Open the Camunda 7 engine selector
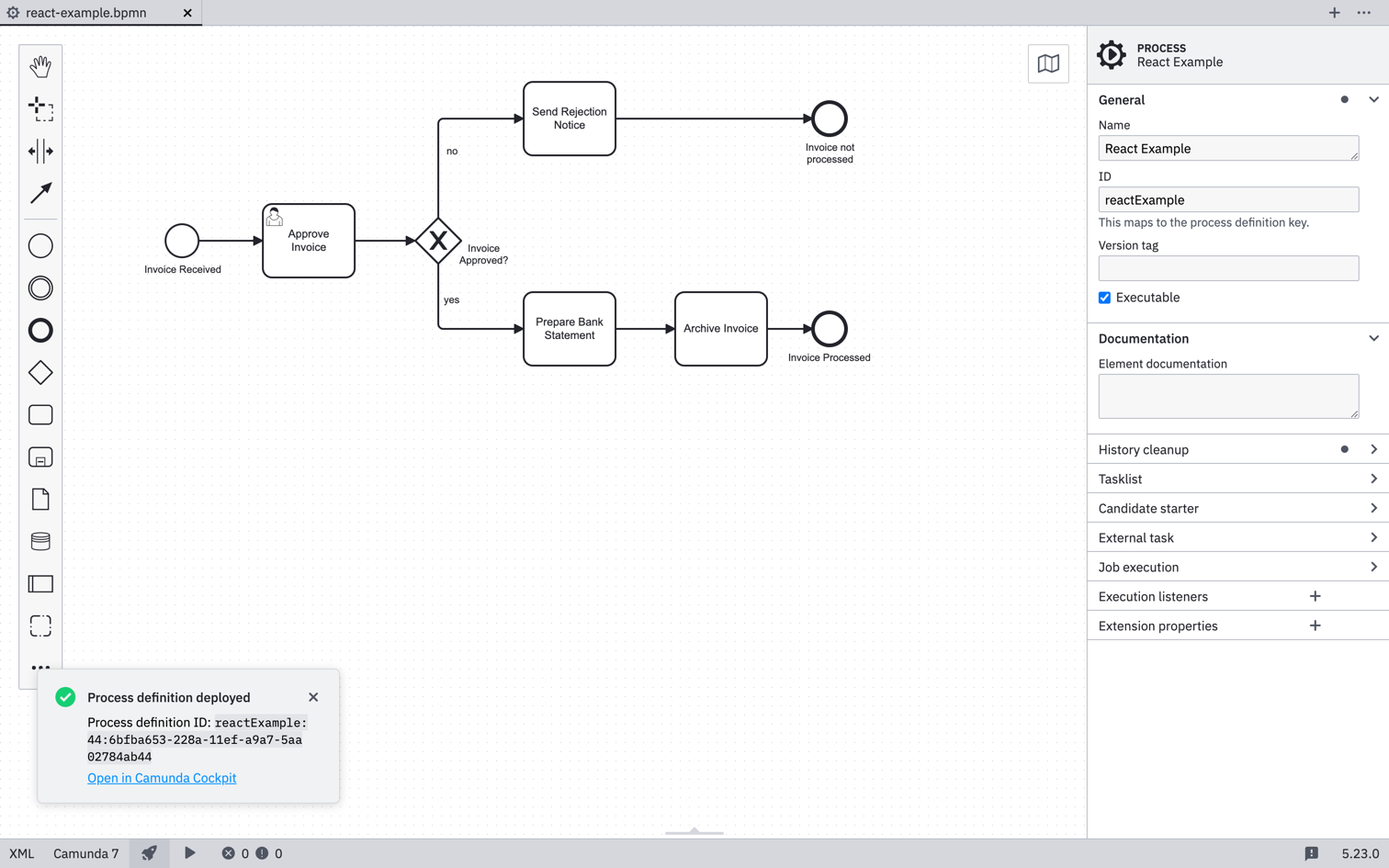Viewport: 1389px width, 868px height. [85, 853]
